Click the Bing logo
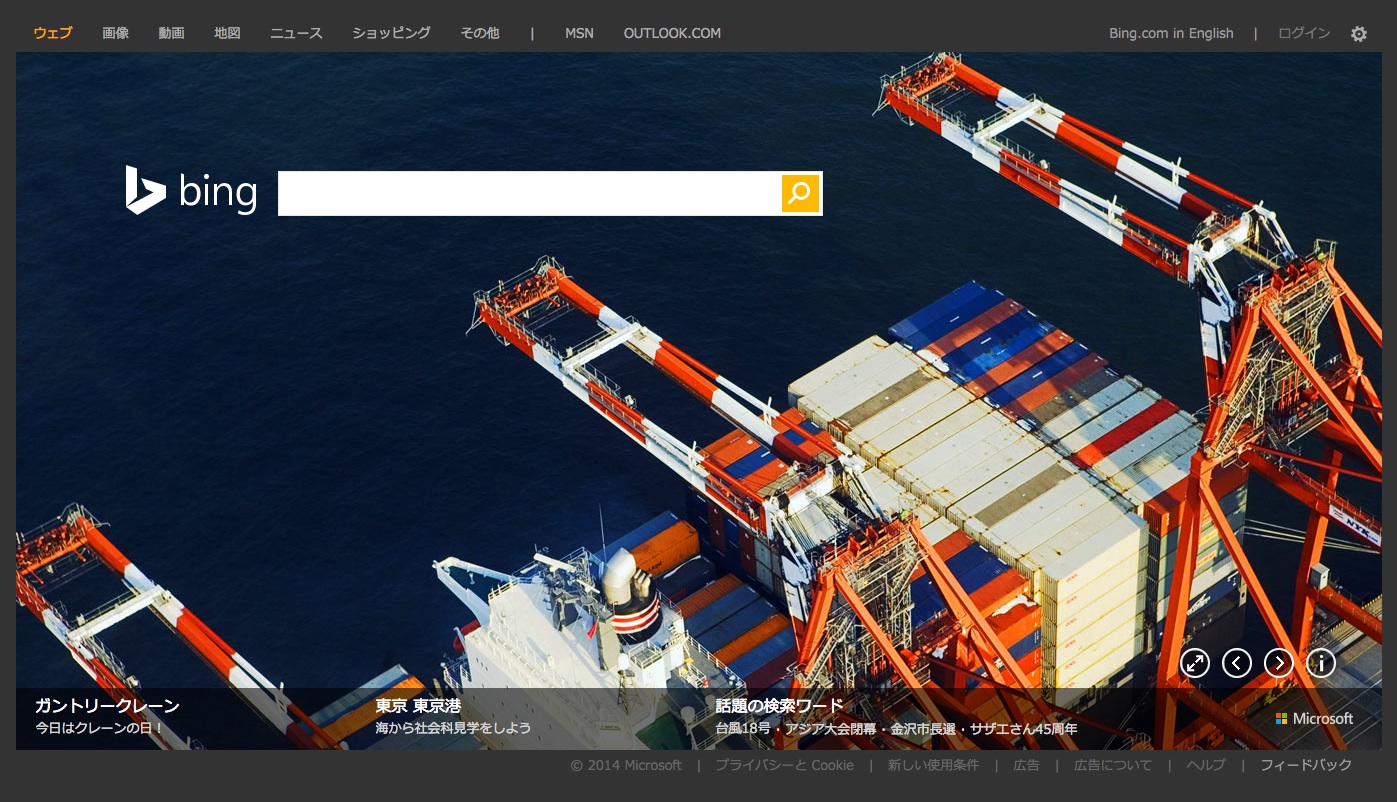 192,191
